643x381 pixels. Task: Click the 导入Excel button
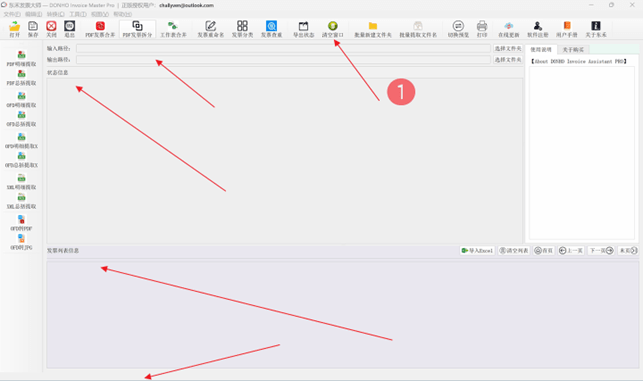[477, 250]
